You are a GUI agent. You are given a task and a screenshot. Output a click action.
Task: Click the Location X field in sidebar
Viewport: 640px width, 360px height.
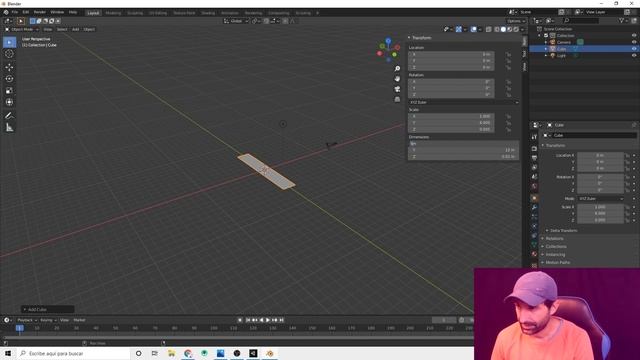[x=451, y=54]
